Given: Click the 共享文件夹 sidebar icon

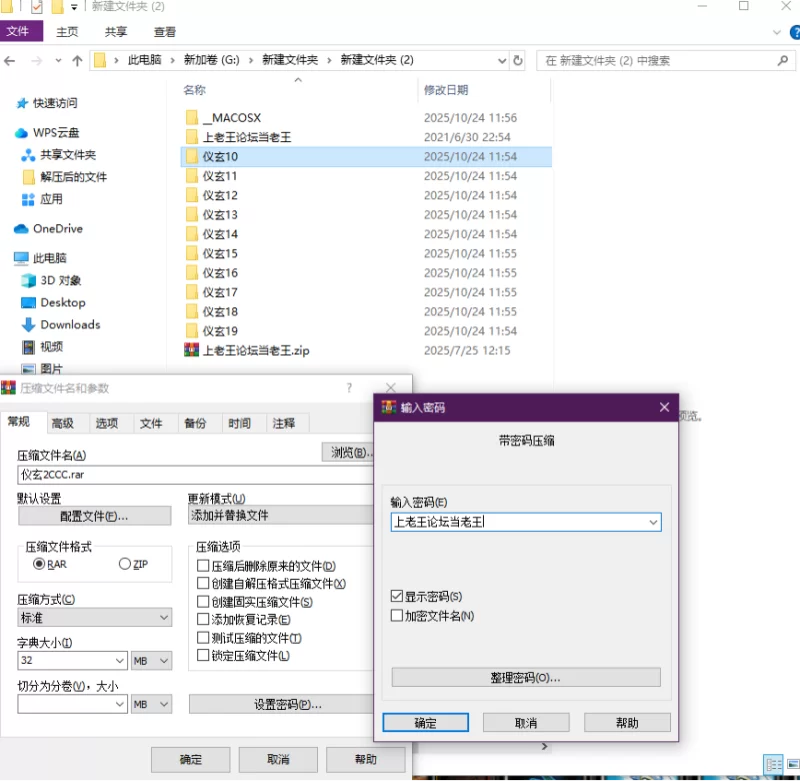Looking at the screenshot, I should click(28, 155).
